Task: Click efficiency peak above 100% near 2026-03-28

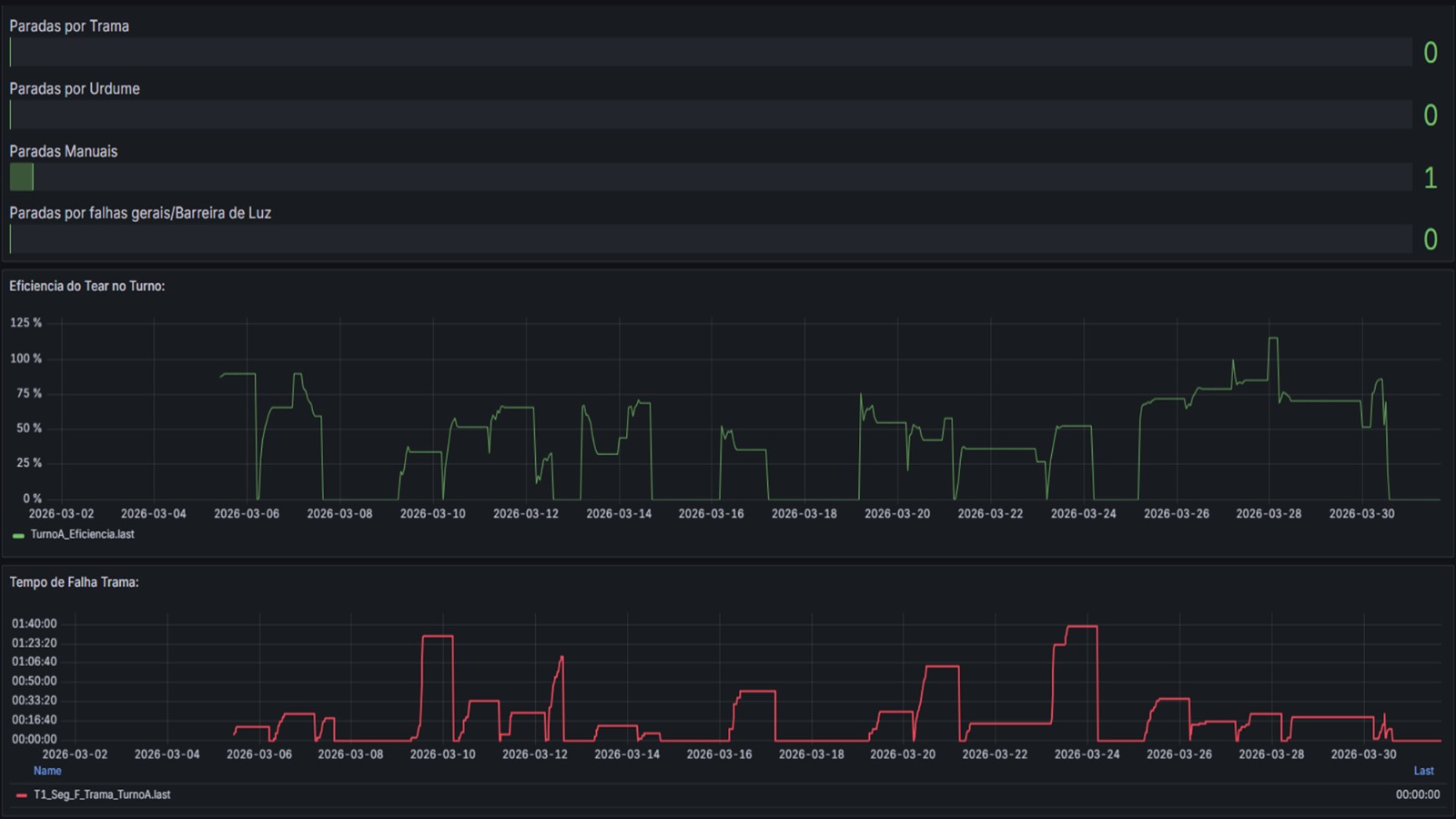Action: click(1273, 339)
